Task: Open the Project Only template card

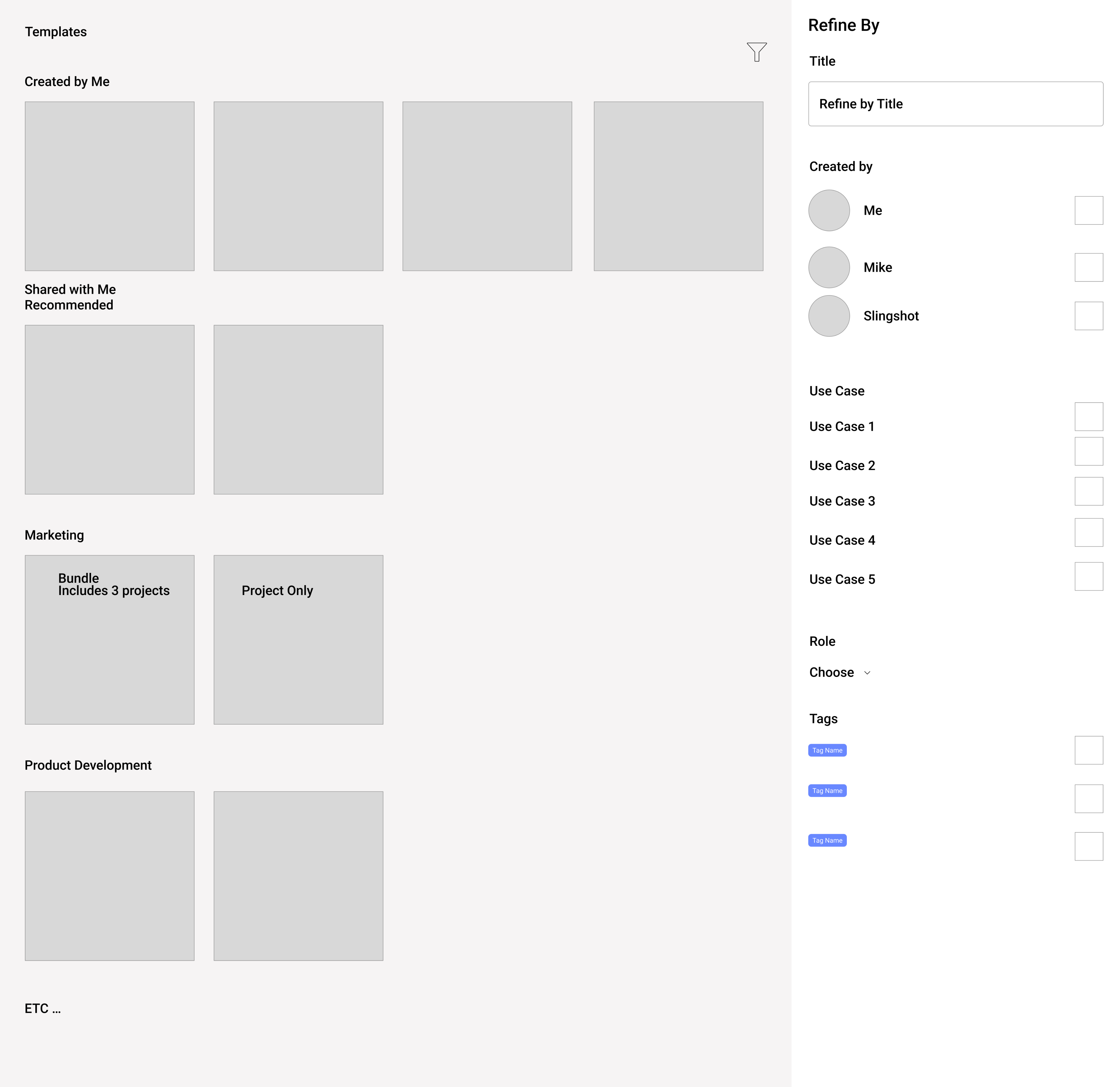Action: coord(298,640)
